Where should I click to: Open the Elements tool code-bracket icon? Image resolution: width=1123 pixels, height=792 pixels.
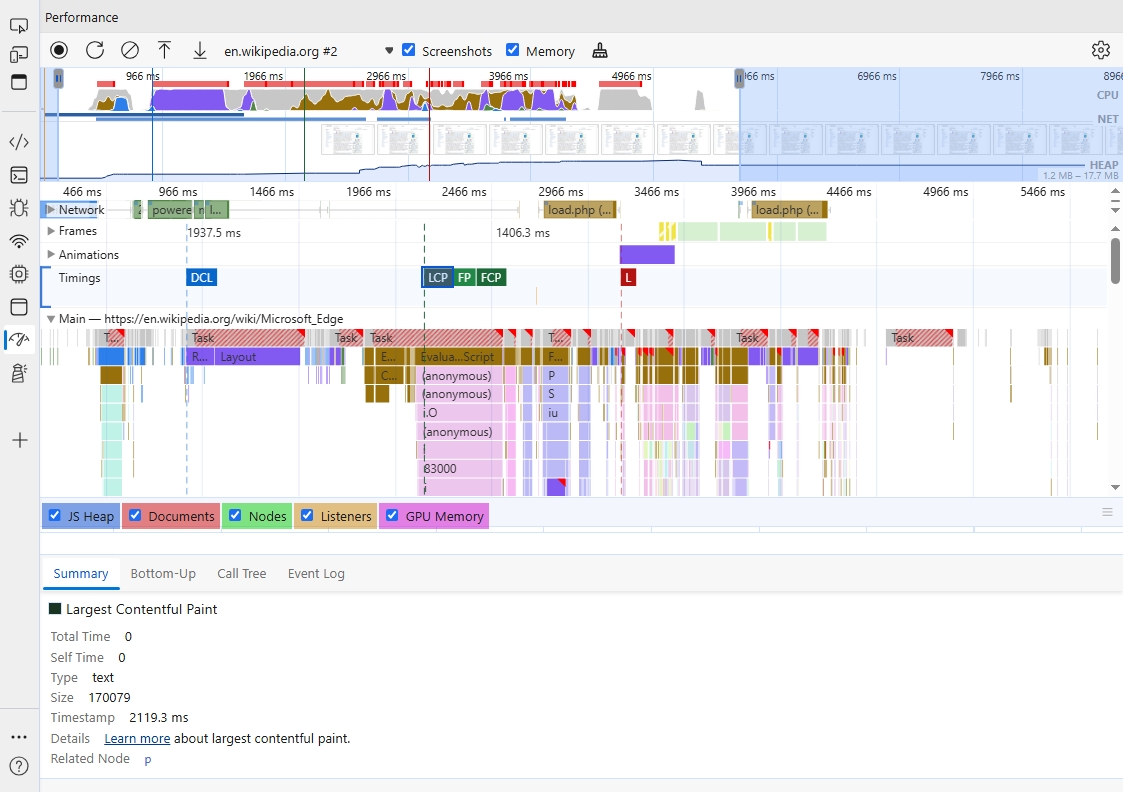click(x=19, y=142)
